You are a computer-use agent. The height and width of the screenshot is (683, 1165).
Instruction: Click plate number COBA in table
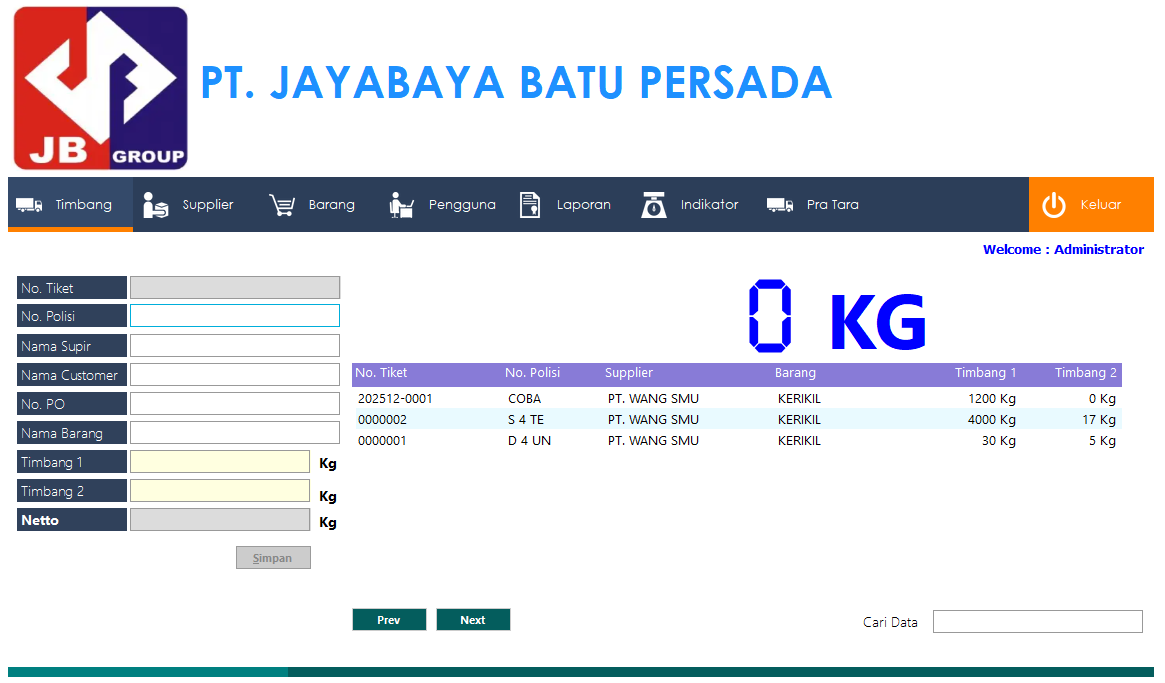point(525,399)
